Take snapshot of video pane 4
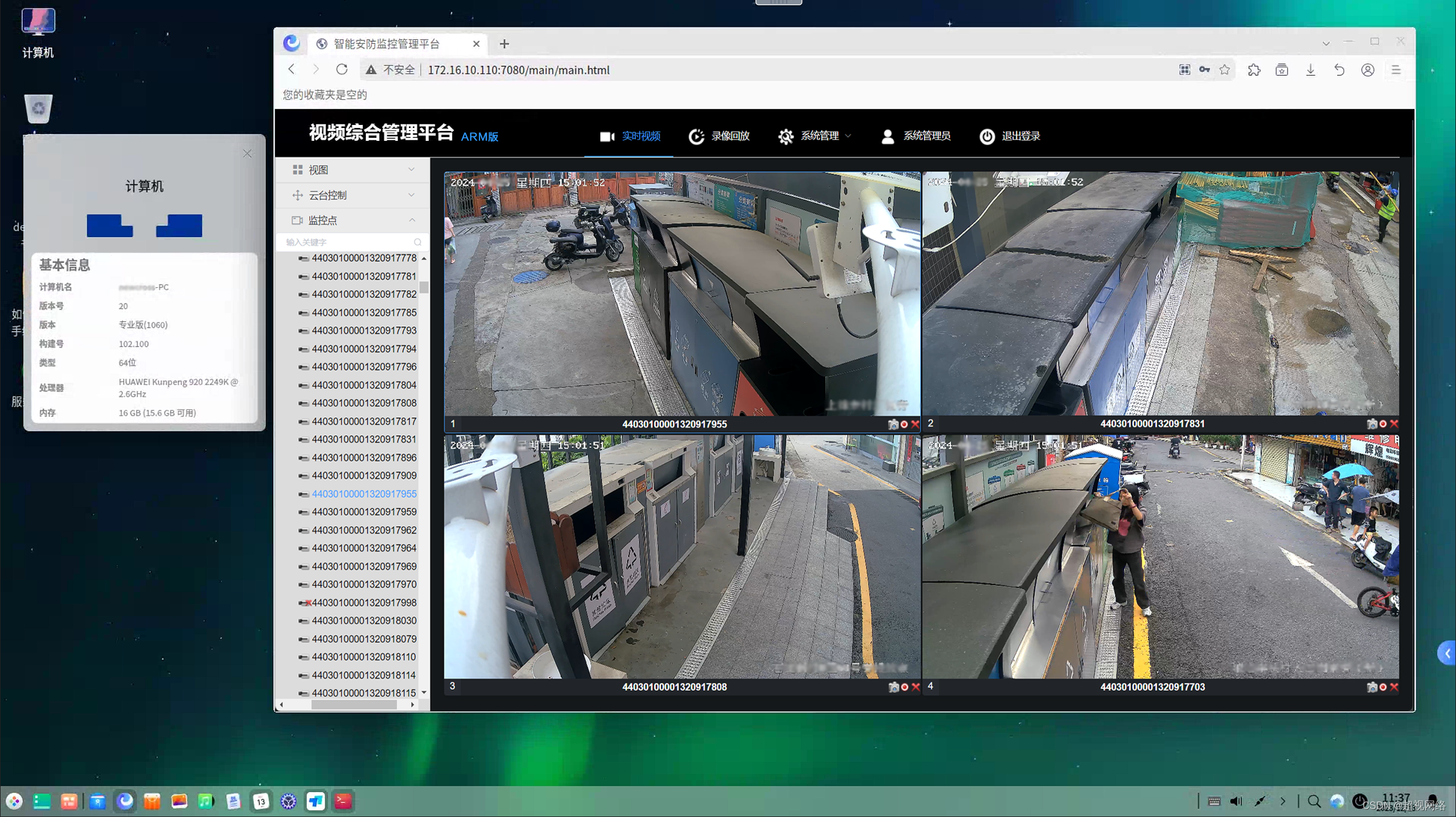Image resolution: width=1456 pixels, height=817 pixels. point(1371,687)
